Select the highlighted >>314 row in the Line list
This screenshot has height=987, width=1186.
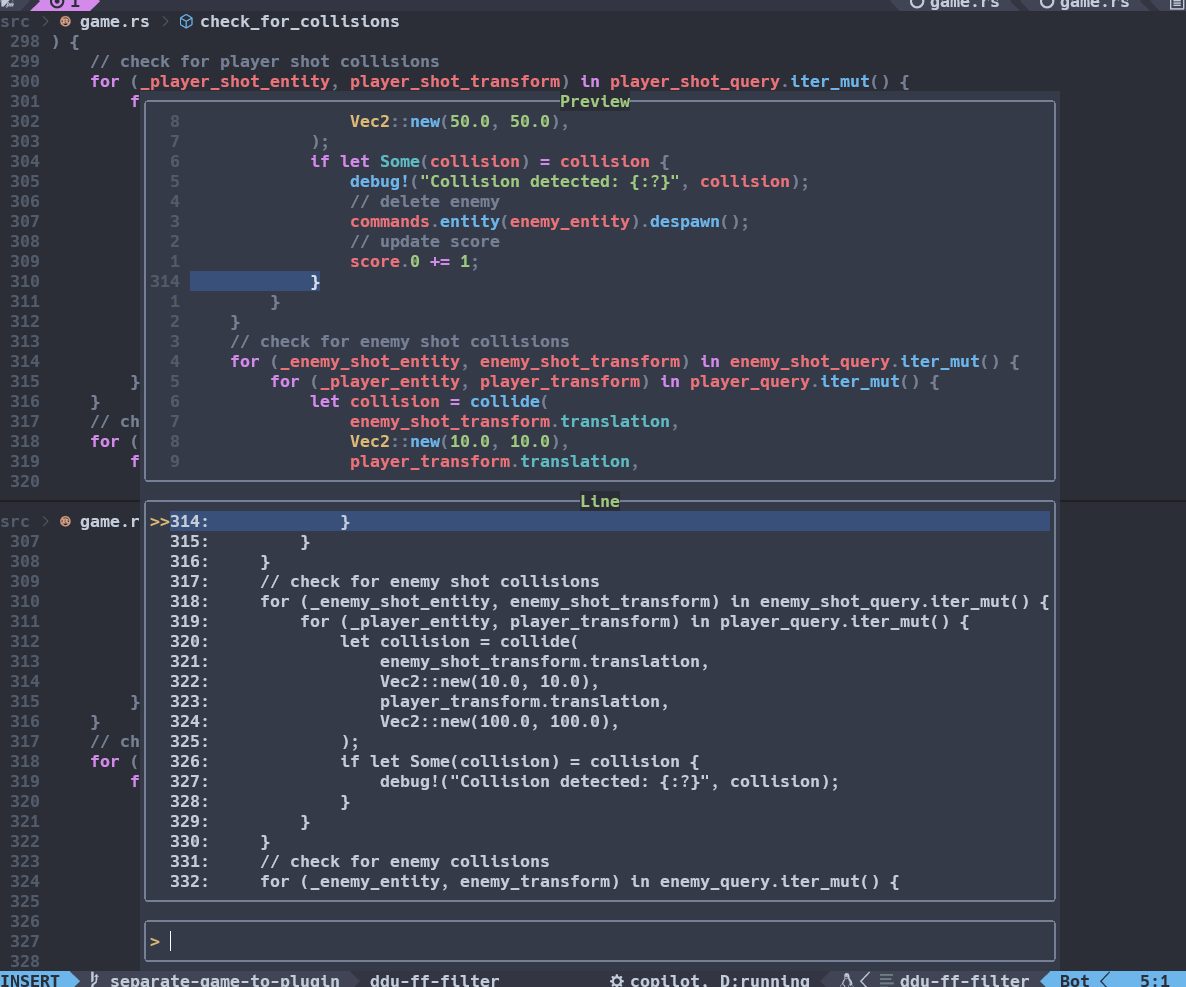click(600, 521)
